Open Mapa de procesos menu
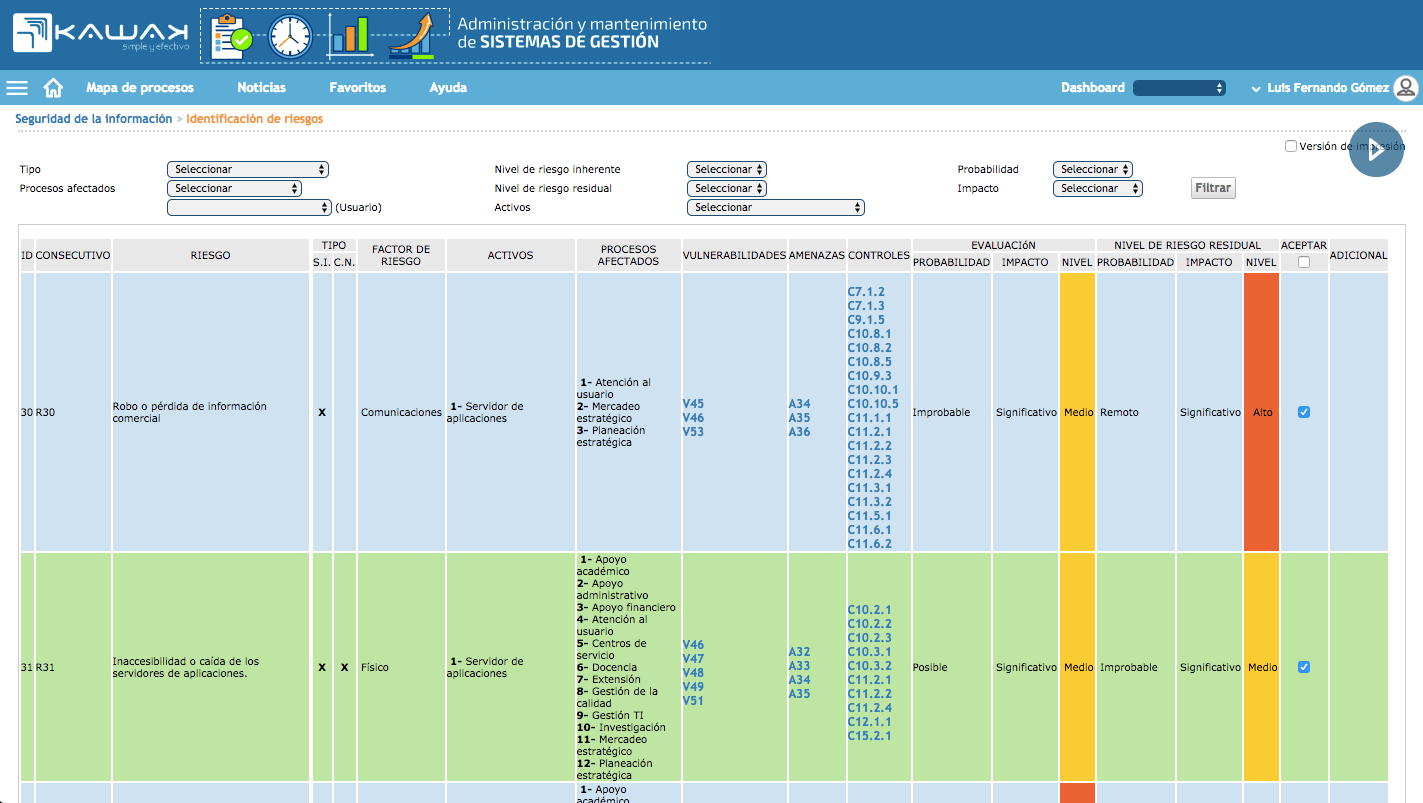Screen dimensions: 1423x803 [140, 88]
